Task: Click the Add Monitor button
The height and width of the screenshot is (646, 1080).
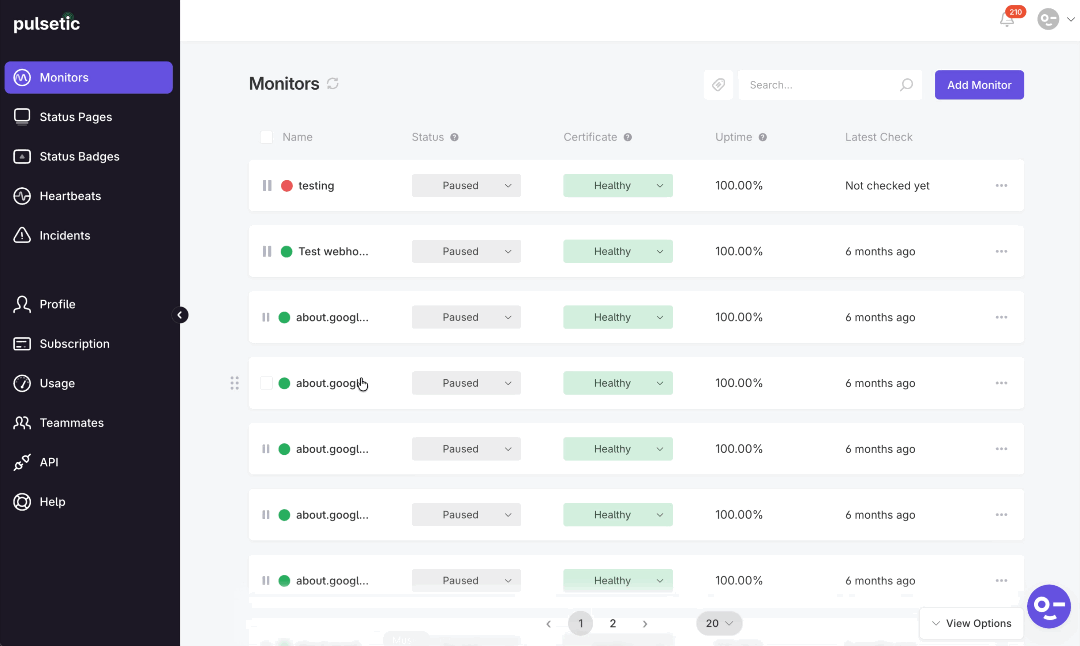Action: pos(979,84)
